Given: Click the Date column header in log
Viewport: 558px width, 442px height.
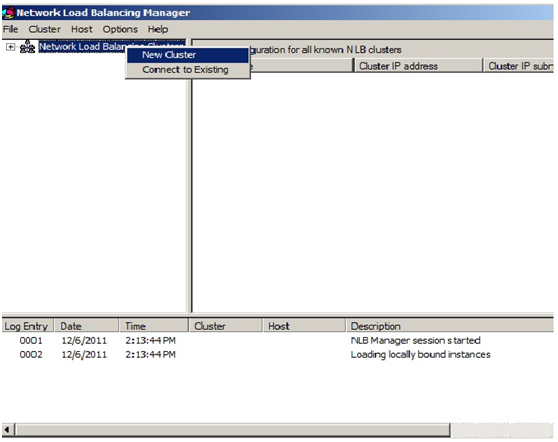Looking at the screenshot, I should (x=86, y=326).
